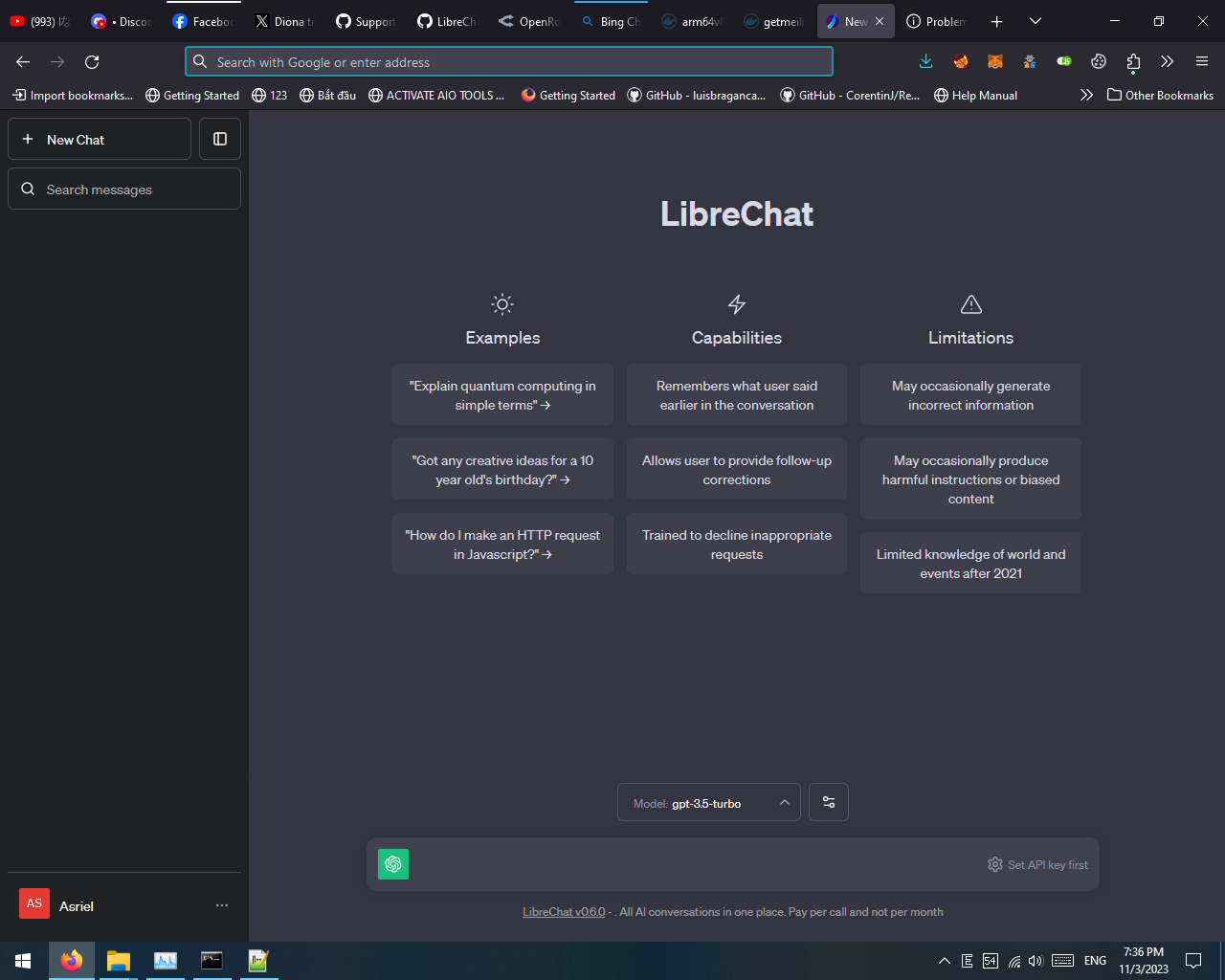
Task: Open the Firefox extensions puzzle icon
Action: 1132,61
